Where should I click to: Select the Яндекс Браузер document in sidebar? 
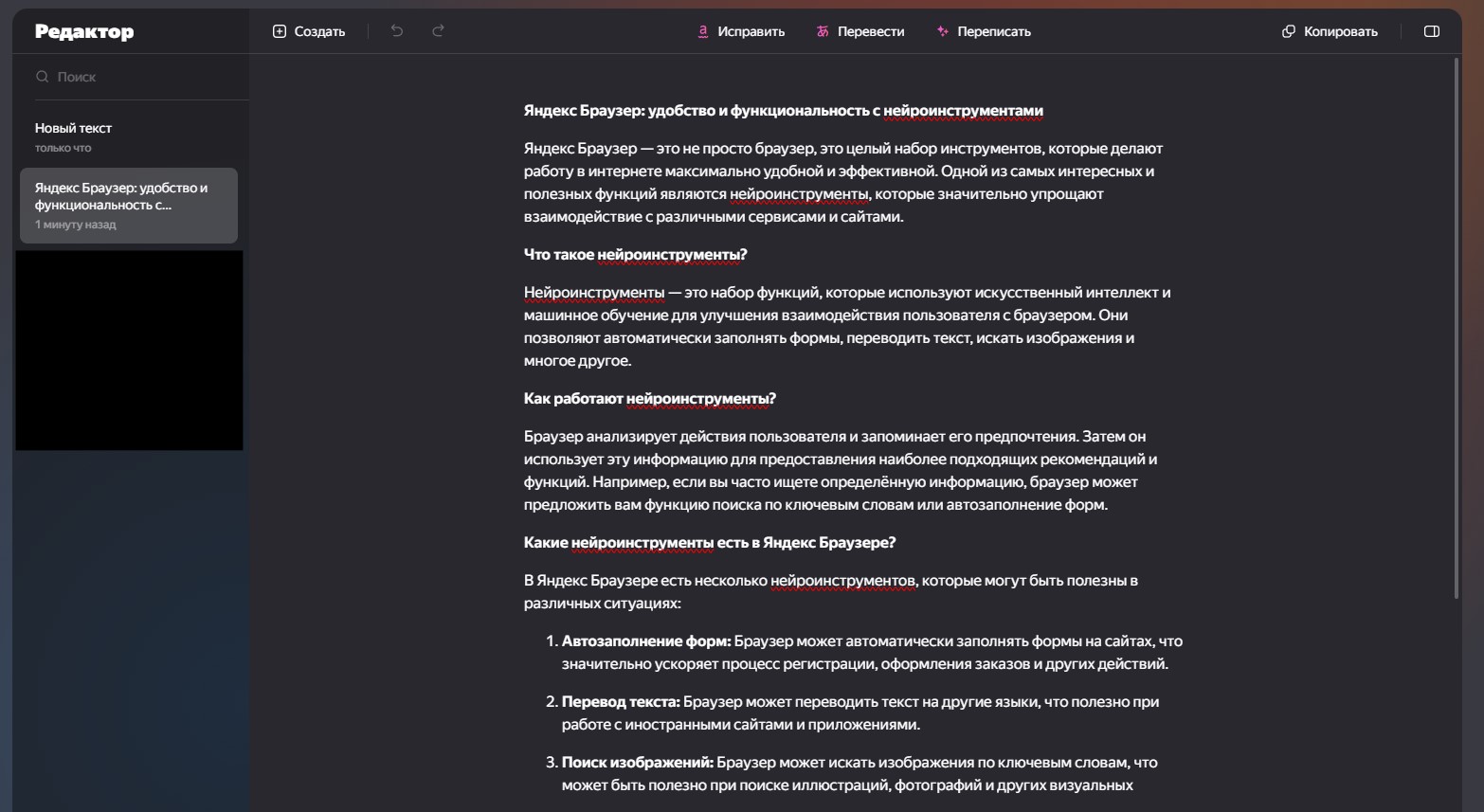point(129,206)
